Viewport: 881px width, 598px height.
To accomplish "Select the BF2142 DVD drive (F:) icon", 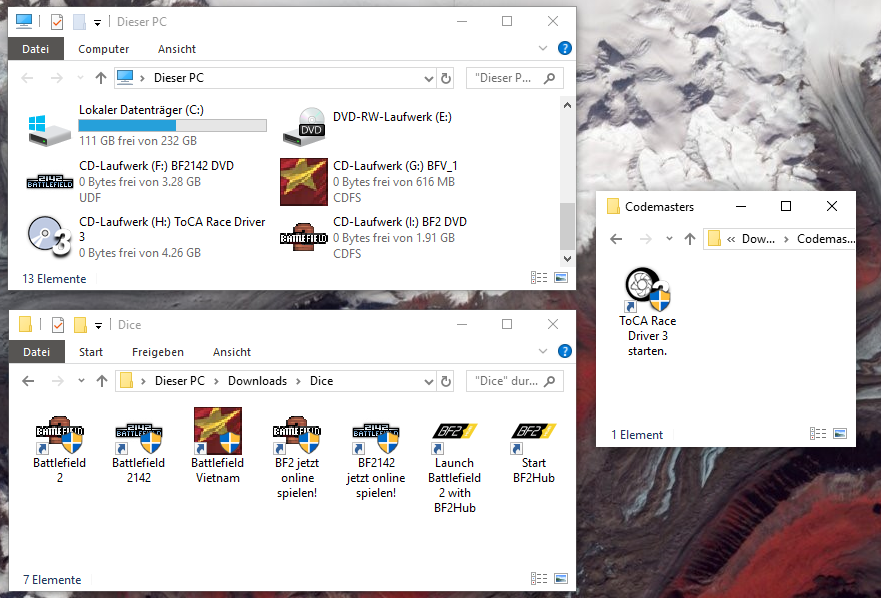I will point(49,182).
